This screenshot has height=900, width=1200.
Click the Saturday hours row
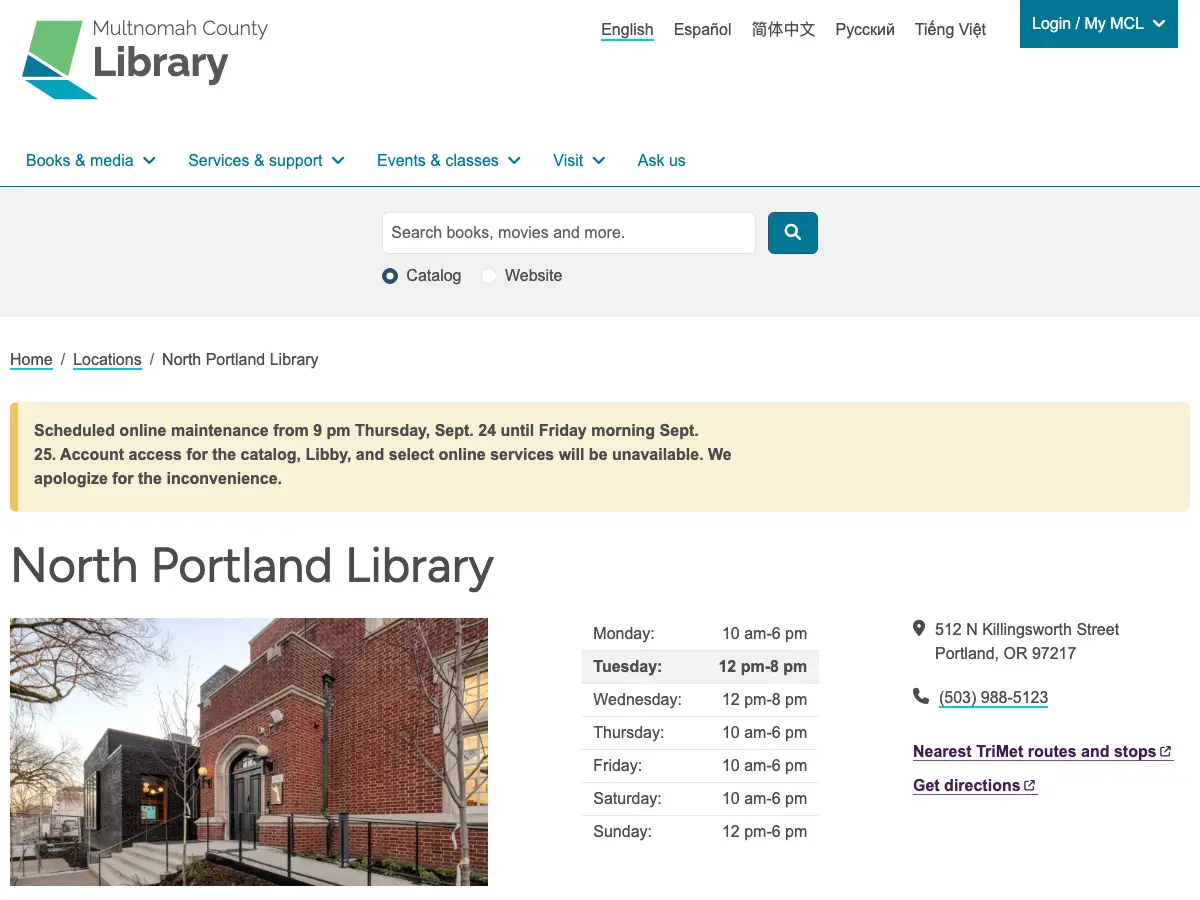700,798
